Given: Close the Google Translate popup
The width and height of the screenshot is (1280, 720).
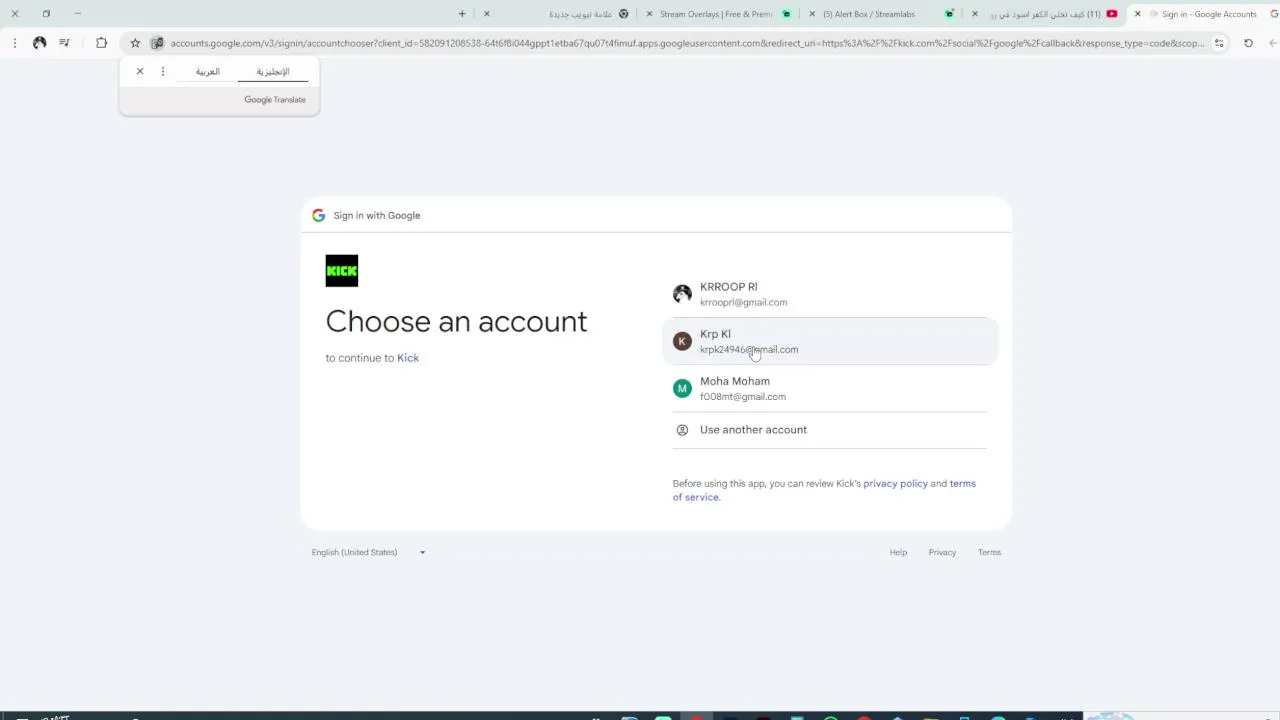Looking at the screenshot, I should (140, 71).
